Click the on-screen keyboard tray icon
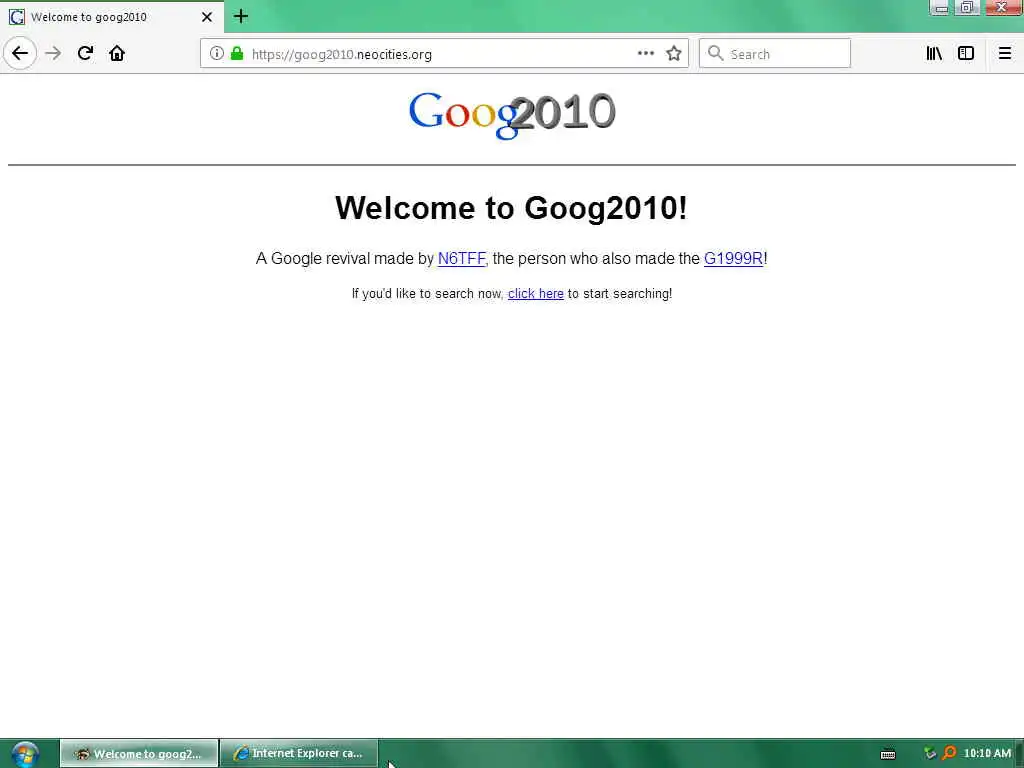 click(x=888, y=754)
